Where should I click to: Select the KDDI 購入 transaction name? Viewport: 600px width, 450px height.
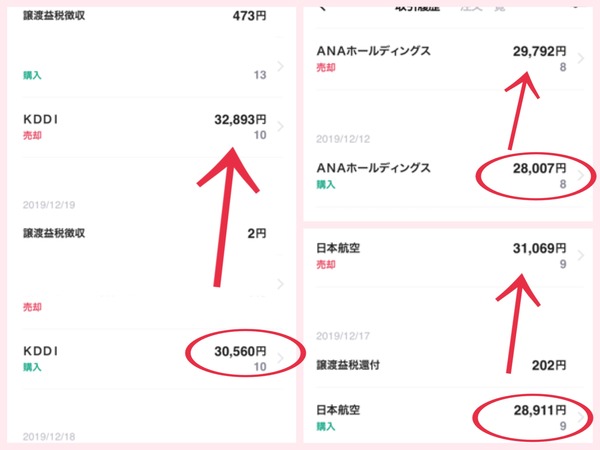tap(41, 351)
